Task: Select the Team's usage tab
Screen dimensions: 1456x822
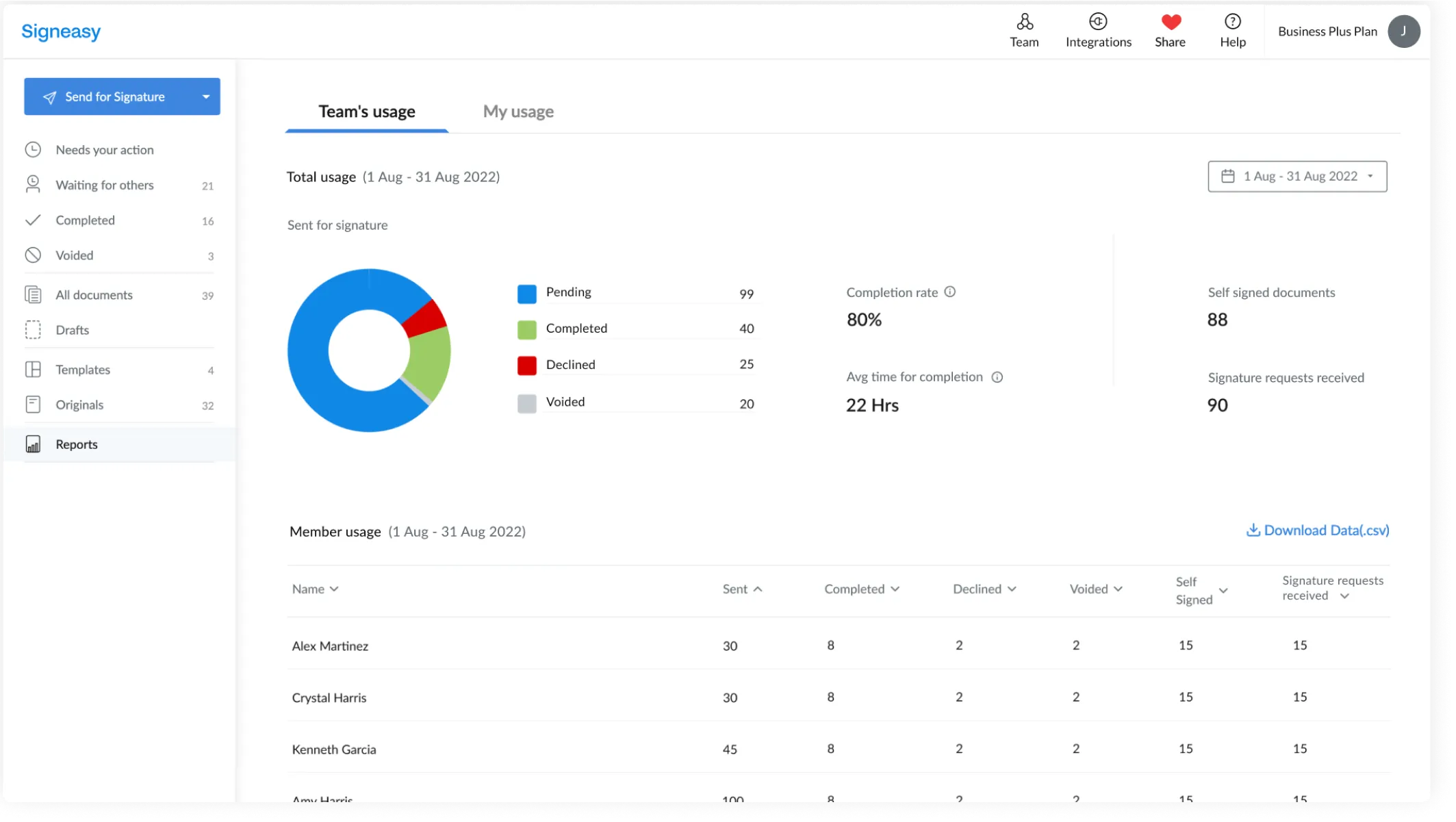Action: pos(366,111)
